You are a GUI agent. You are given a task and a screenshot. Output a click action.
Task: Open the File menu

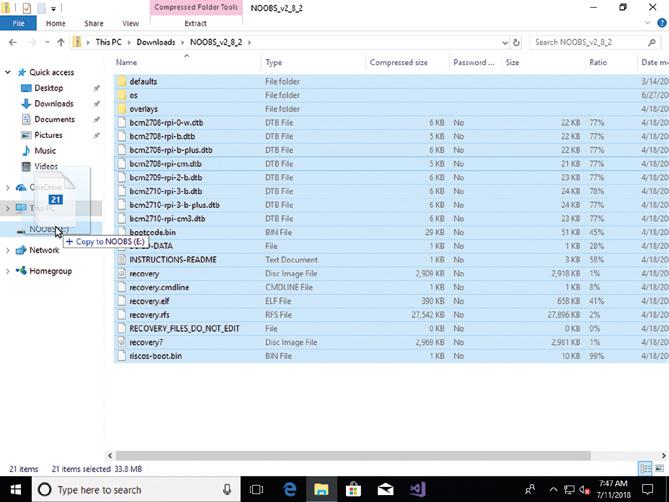18,23
